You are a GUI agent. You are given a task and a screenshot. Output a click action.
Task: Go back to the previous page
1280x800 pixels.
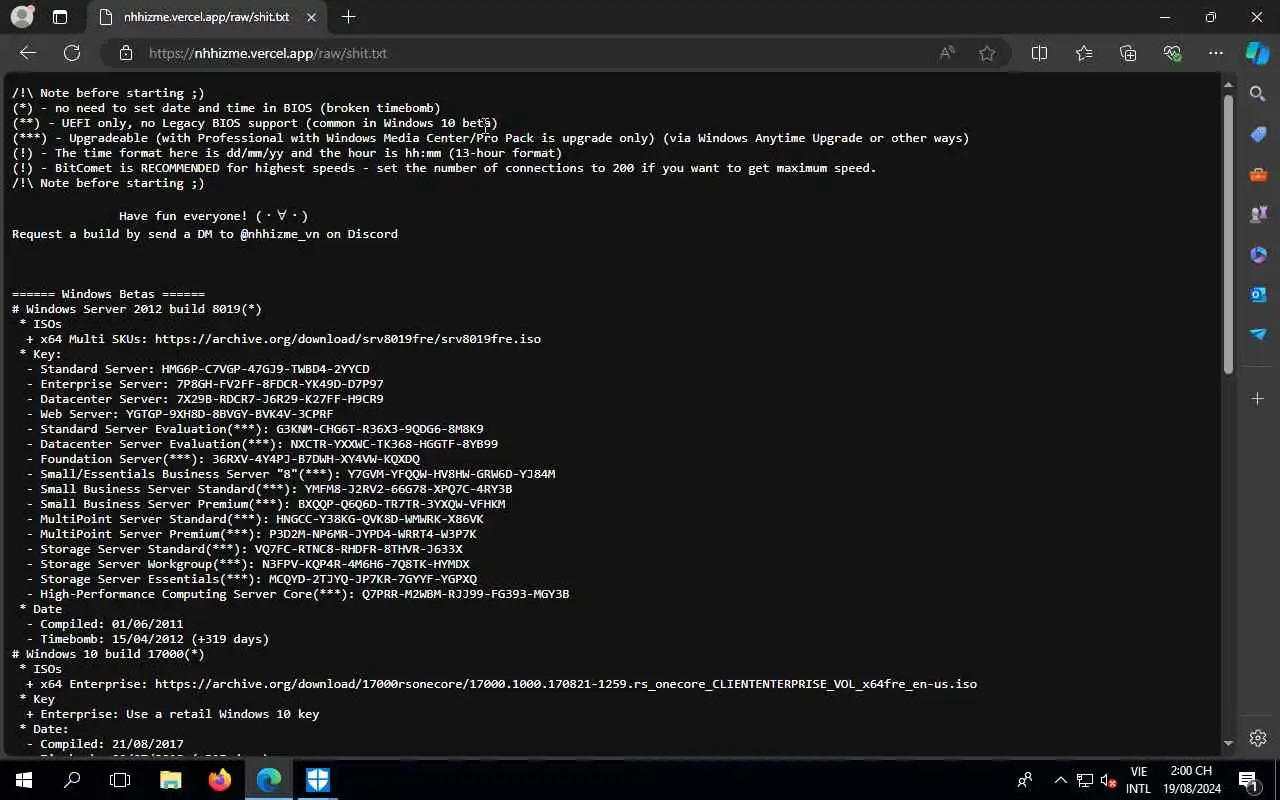[x=28, y=53]
